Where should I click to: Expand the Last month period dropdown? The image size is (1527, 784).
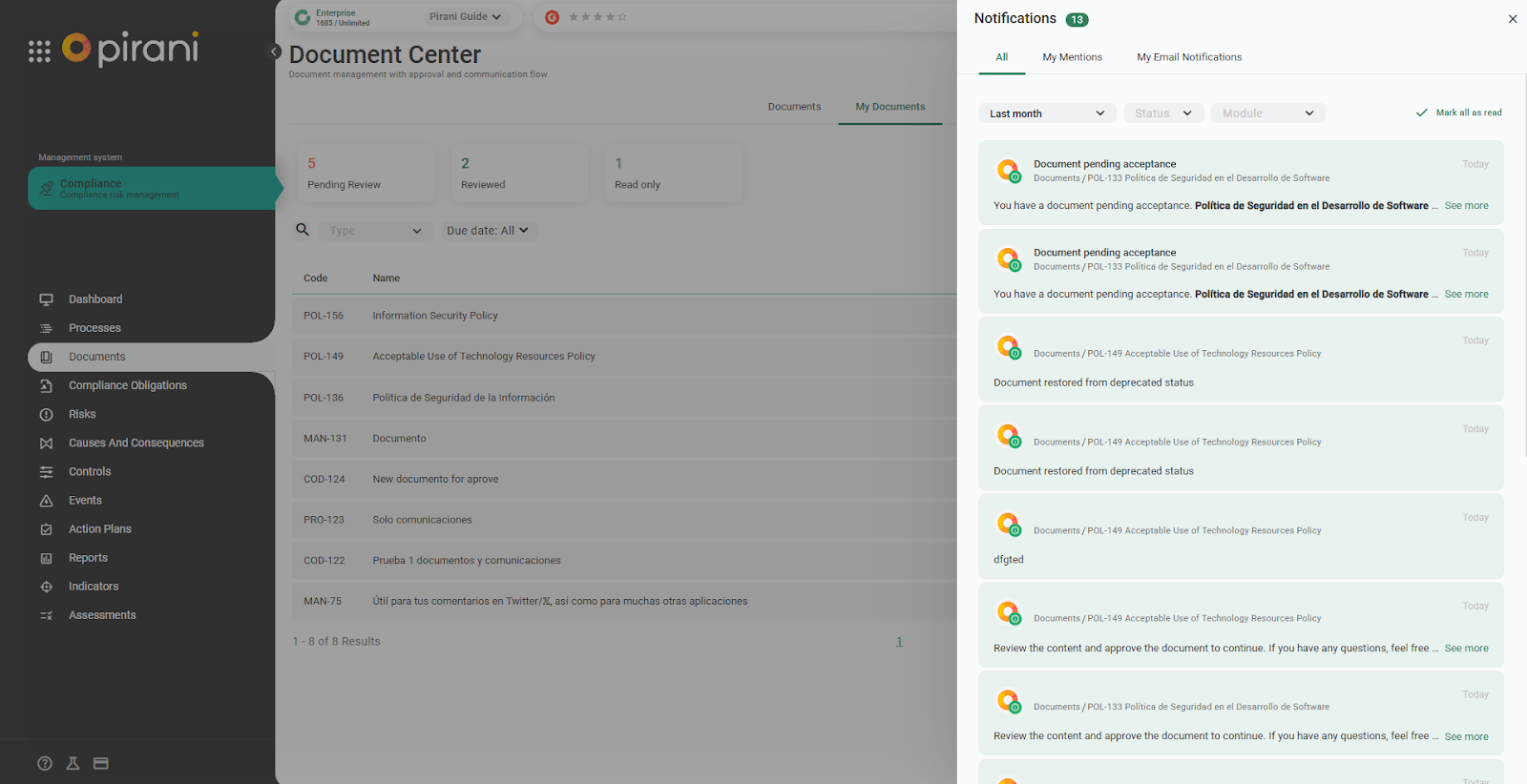[1046, 113]
